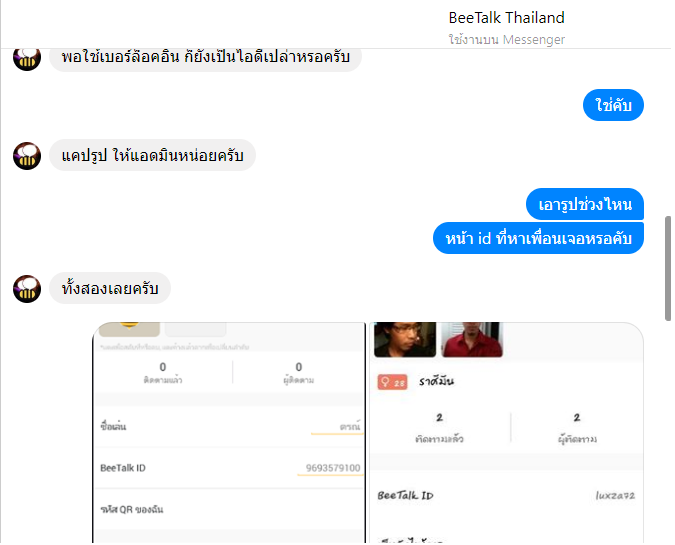Screen dimensions: 675x545
Task: Open the profile photo of man with glasses
Action: (x=405, y=339)
